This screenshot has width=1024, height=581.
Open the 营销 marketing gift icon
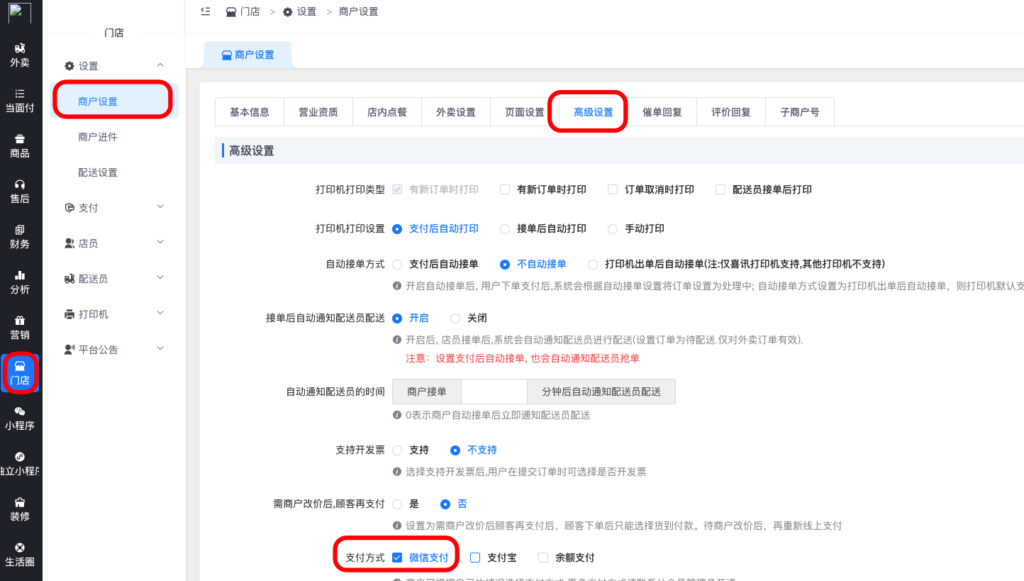click(x=20, y=327)
